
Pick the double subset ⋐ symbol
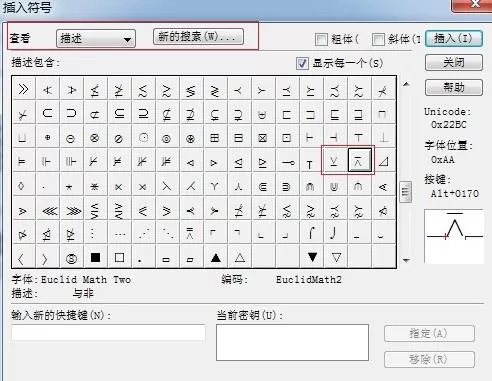click(x=263, y=186)
